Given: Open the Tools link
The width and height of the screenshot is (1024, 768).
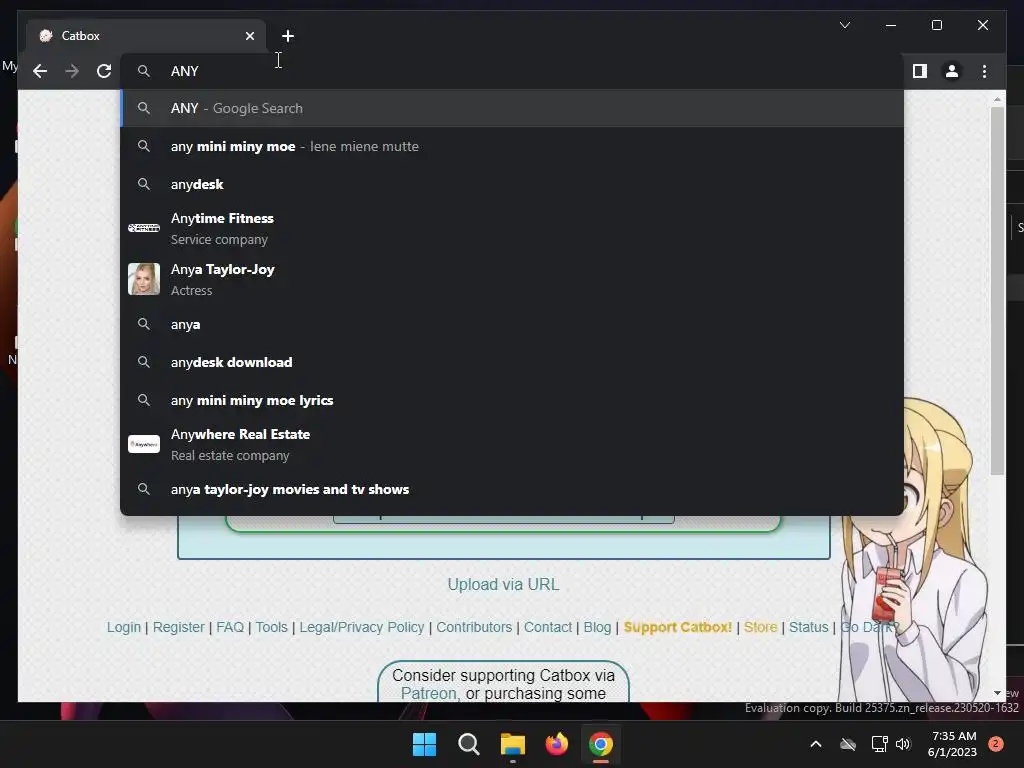Looking at the screenshot, I should [272, 627].
